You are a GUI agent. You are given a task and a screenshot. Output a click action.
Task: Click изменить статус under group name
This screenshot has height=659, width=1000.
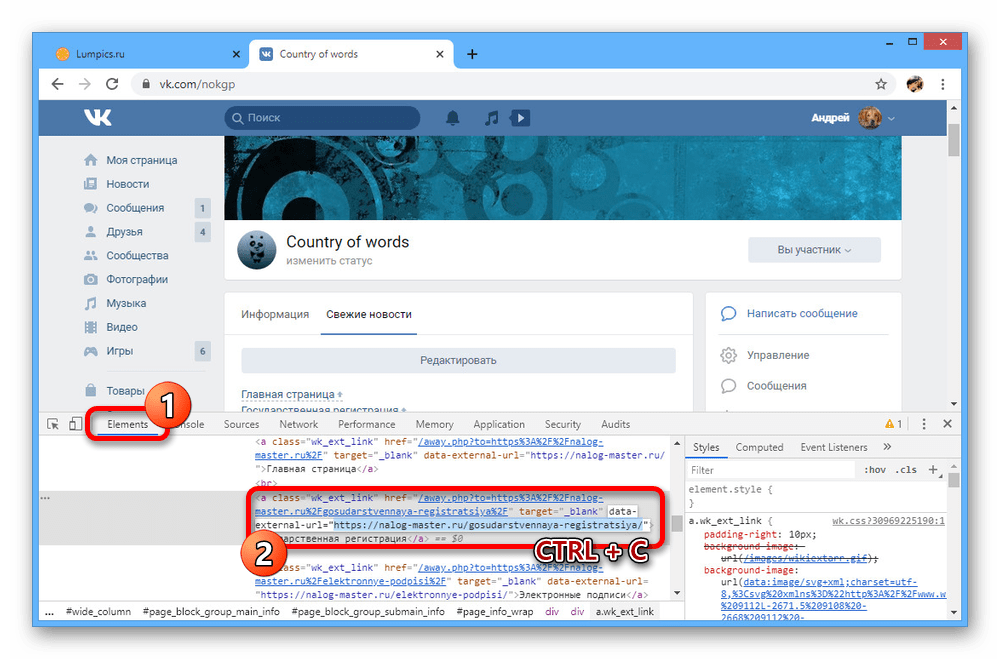(x=329, y=261)
